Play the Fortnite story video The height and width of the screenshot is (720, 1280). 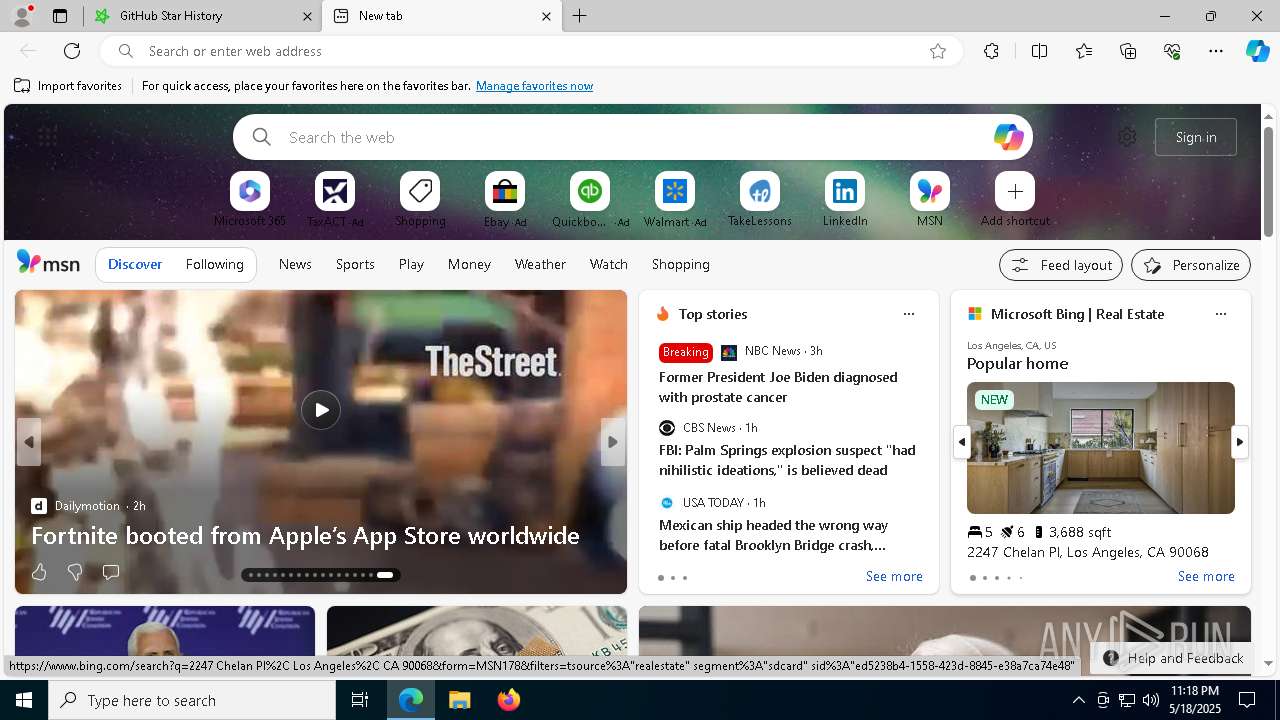321,410
